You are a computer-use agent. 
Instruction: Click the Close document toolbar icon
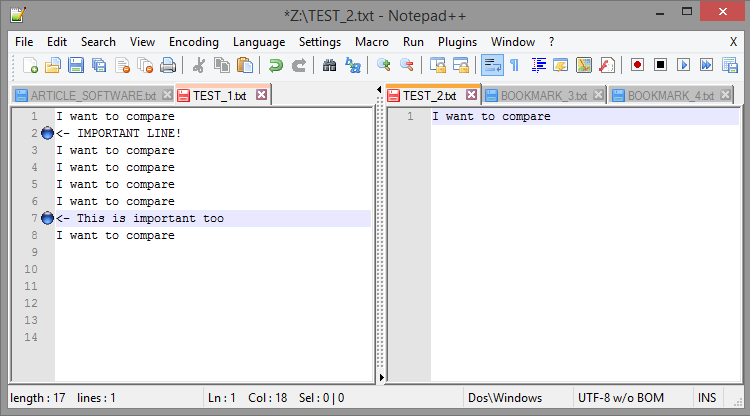click(x=122, y=65)
